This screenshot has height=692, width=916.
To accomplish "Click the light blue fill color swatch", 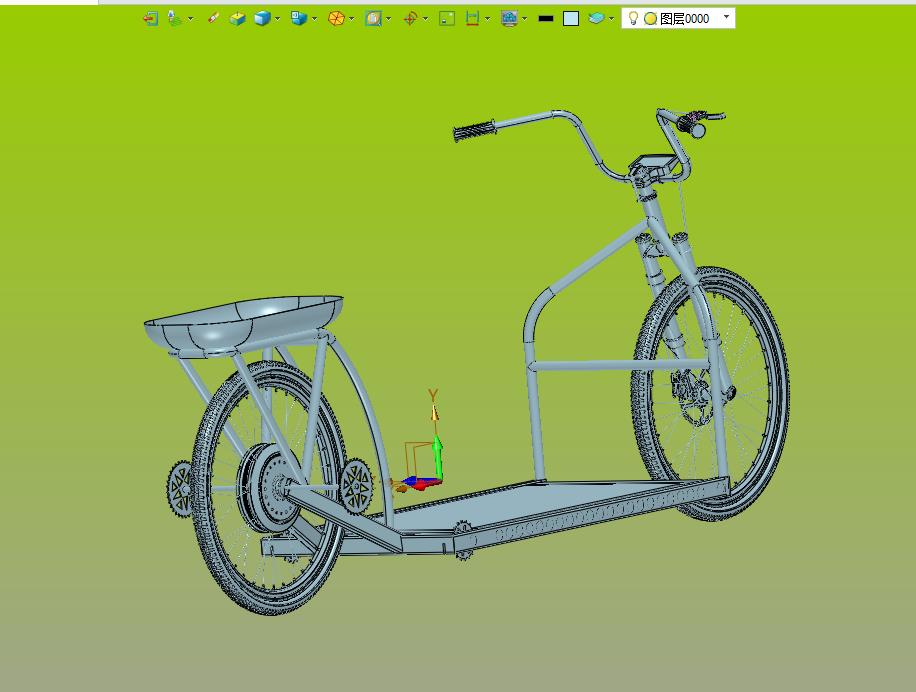I will 571,18.
